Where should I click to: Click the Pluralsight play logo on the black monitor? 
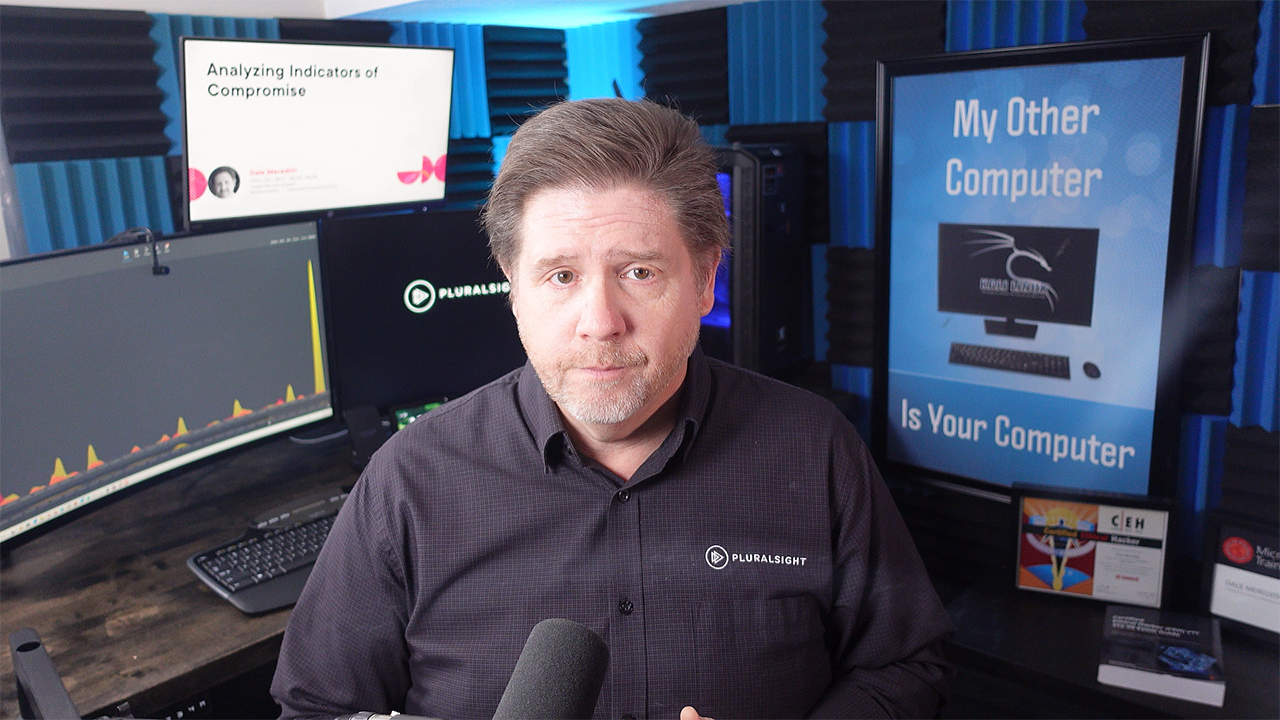420,296
